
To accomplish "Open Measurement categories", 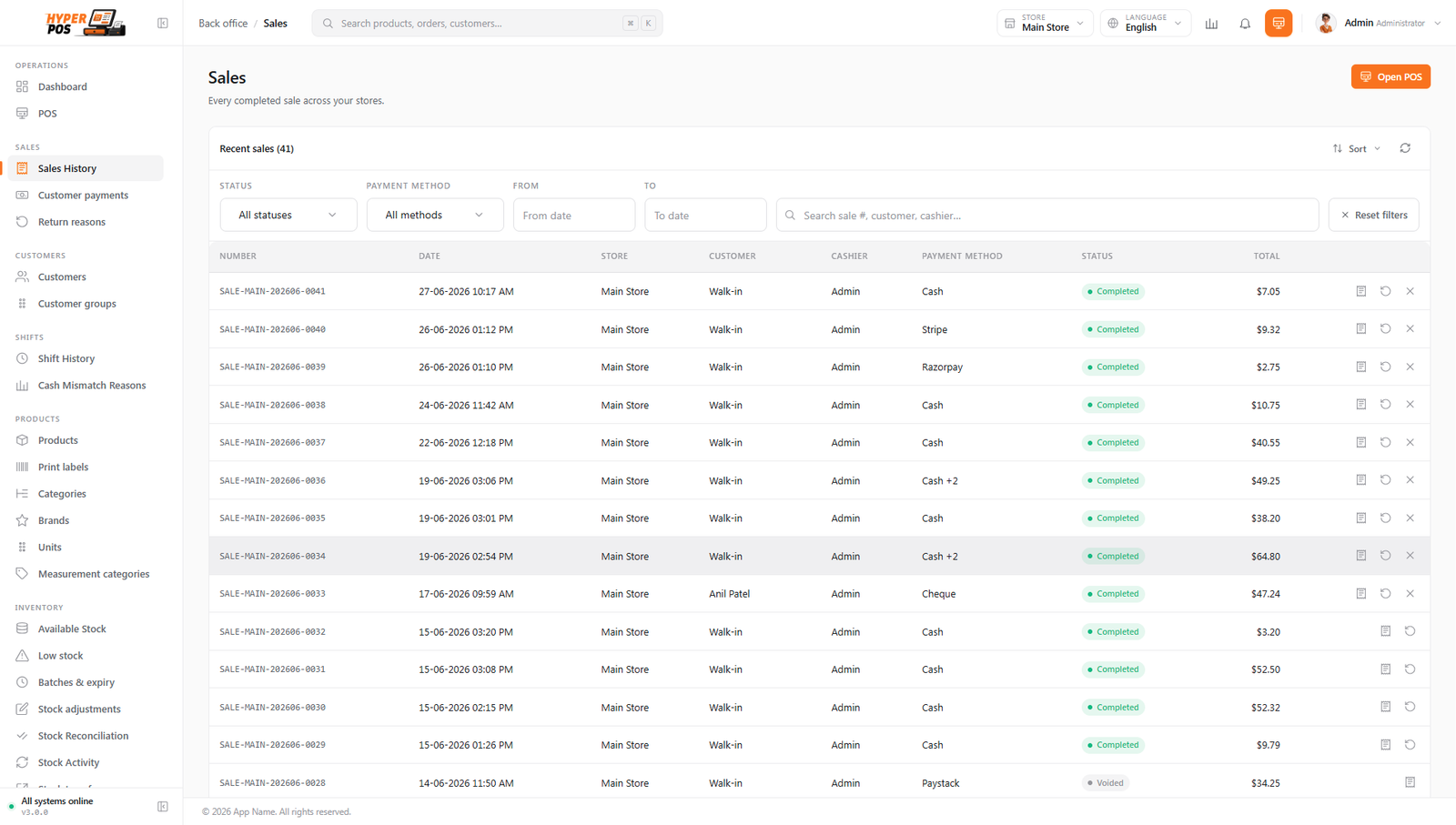I will click(x=86, y=574).
